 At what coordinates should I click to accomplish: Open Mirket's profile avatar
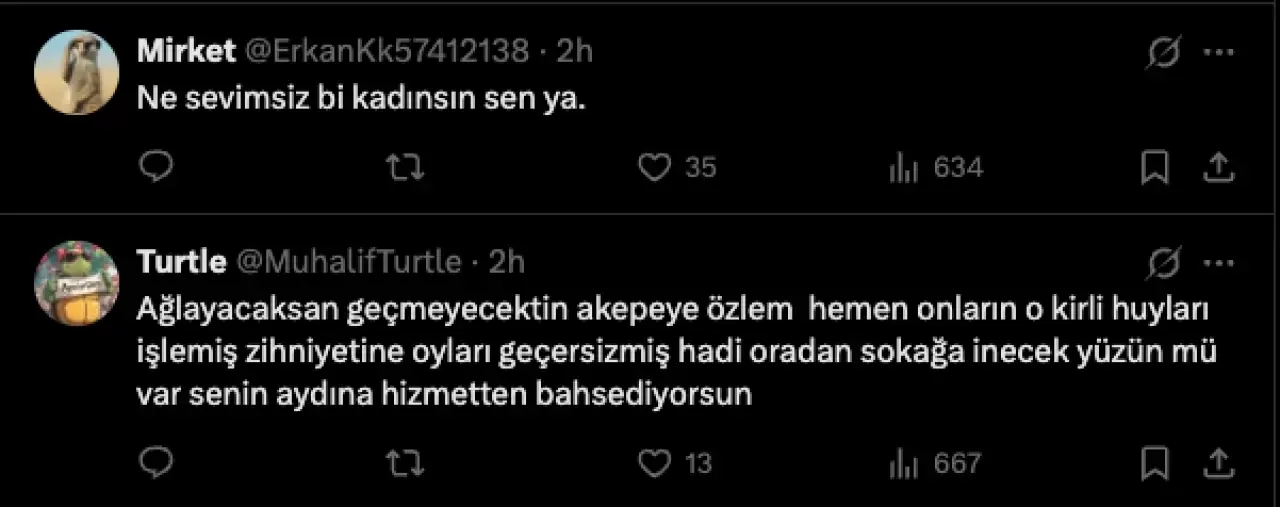[77, 72]
